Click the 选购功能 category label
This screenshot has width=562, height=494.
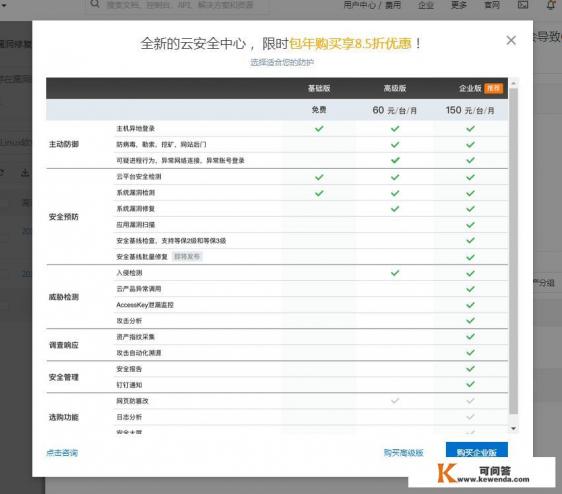[x=64, y=417]
